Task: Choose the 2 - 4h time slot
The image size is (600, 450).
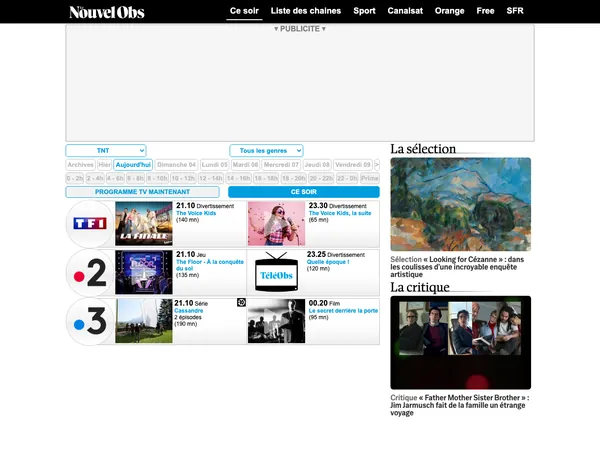Action: coord(95,178)
